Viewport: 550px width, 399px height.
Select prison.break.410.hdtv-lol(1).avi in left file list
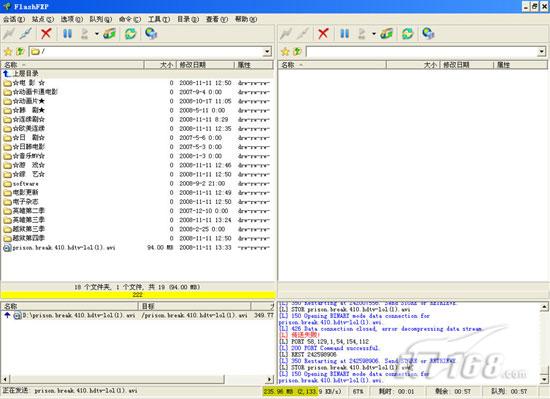(x=137, y=248)
